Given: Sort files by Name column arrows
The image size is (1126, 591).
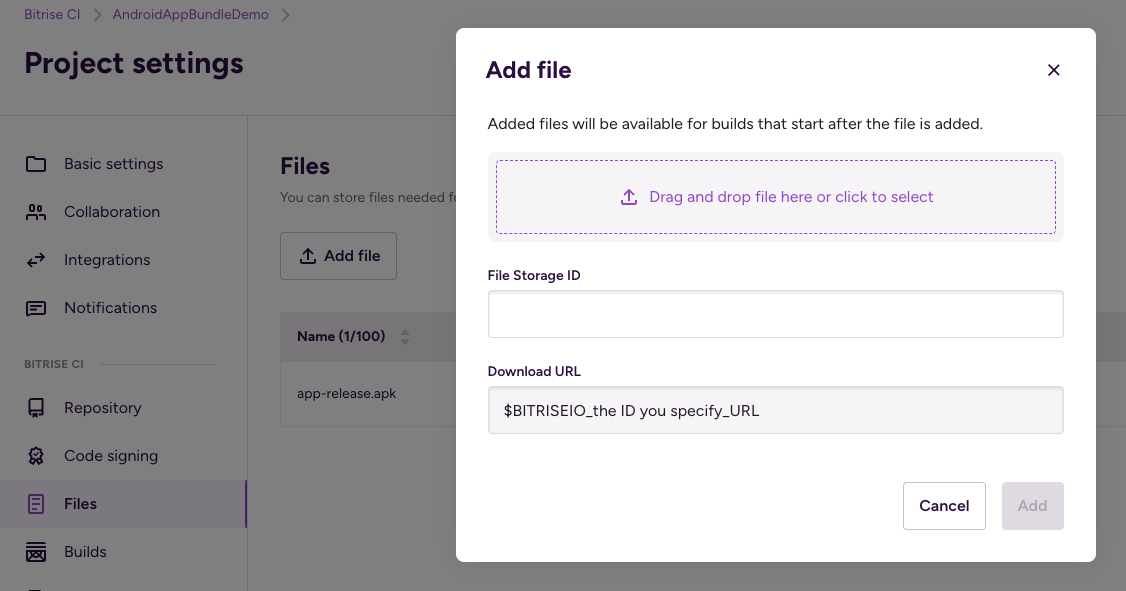Looking at the screenshot, I should tap(405, 337).
